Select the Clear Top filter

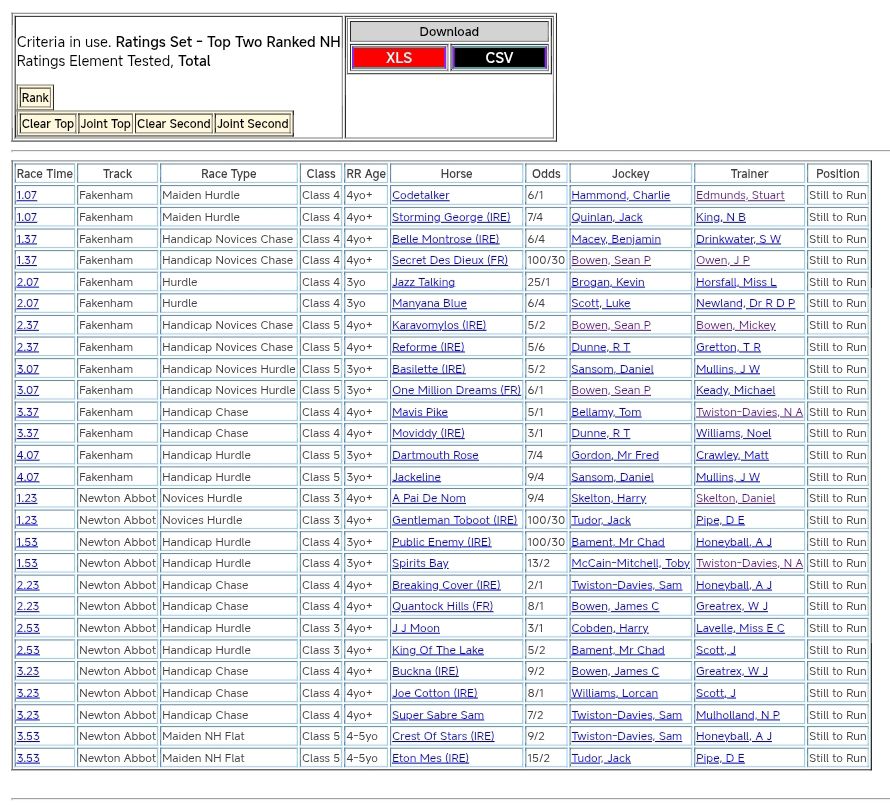point(47,124)
